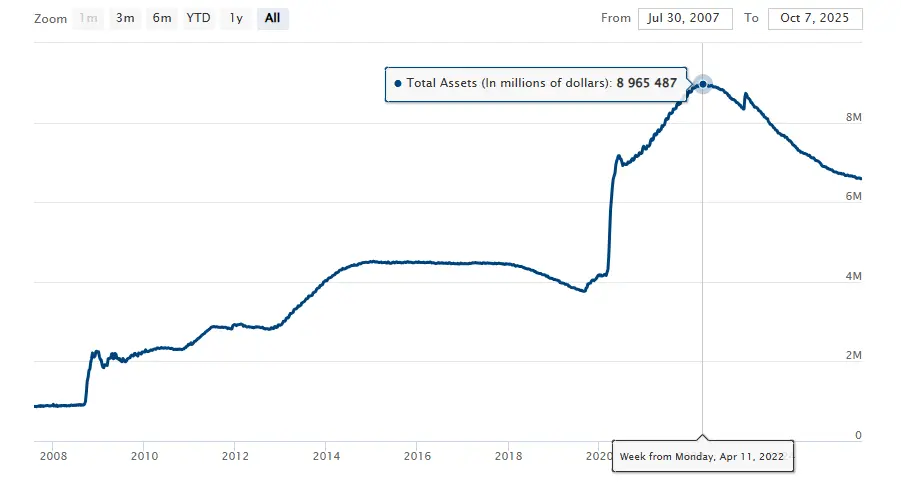Click the 4M y-axis label
This screenshot has height=482, width=901.
853,276
